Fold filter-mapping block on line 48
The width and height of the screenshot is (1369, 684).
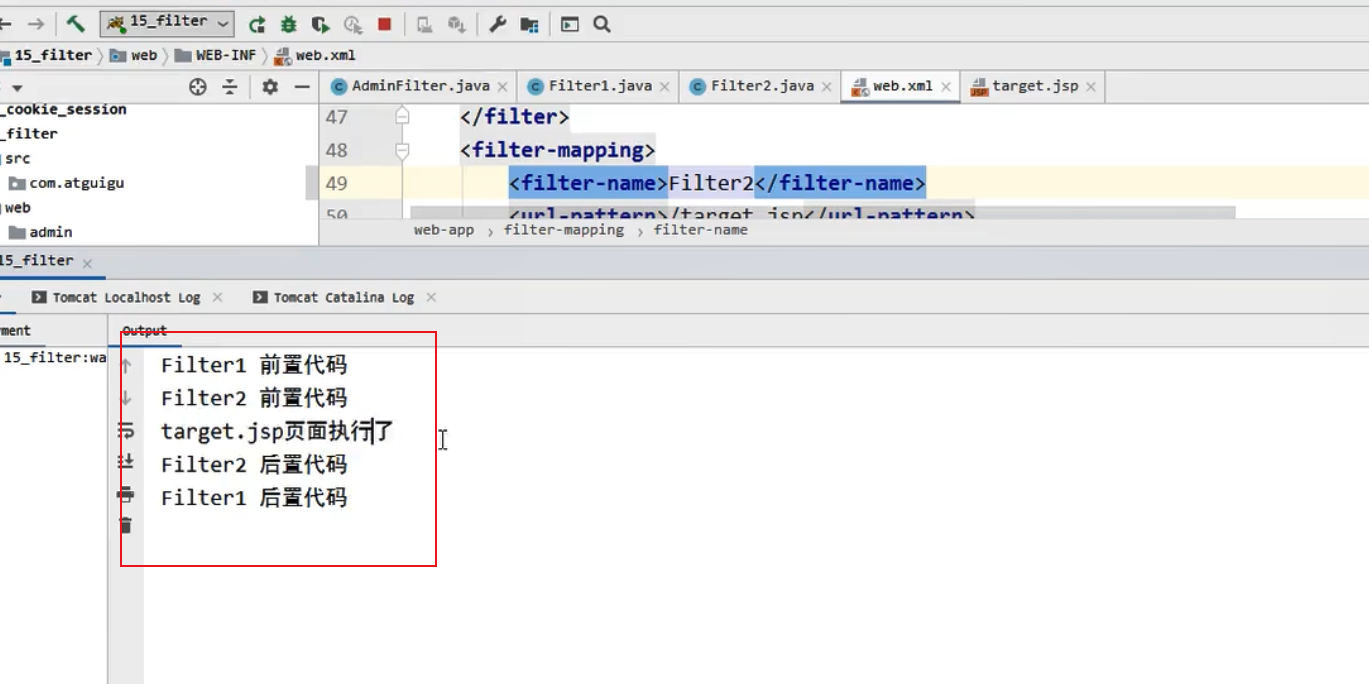coord(402,151)
